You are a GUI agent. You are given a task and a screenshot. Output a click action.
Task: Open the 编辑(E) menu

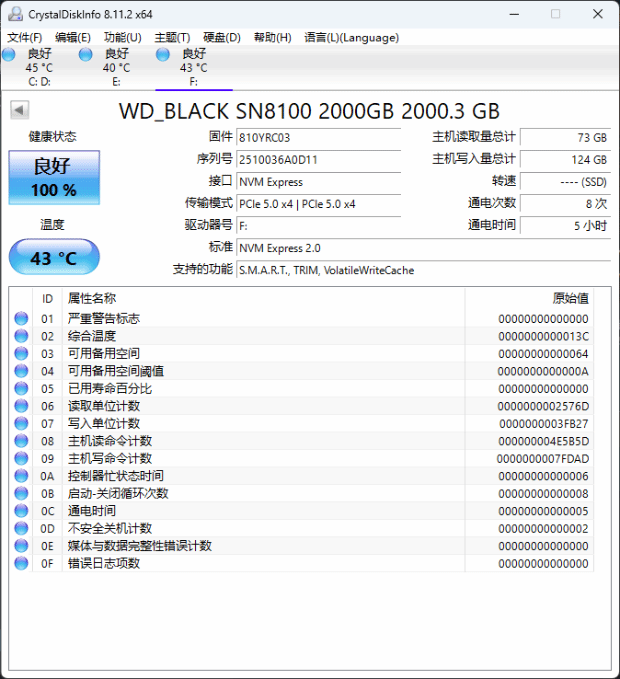(x=73, y=38)
